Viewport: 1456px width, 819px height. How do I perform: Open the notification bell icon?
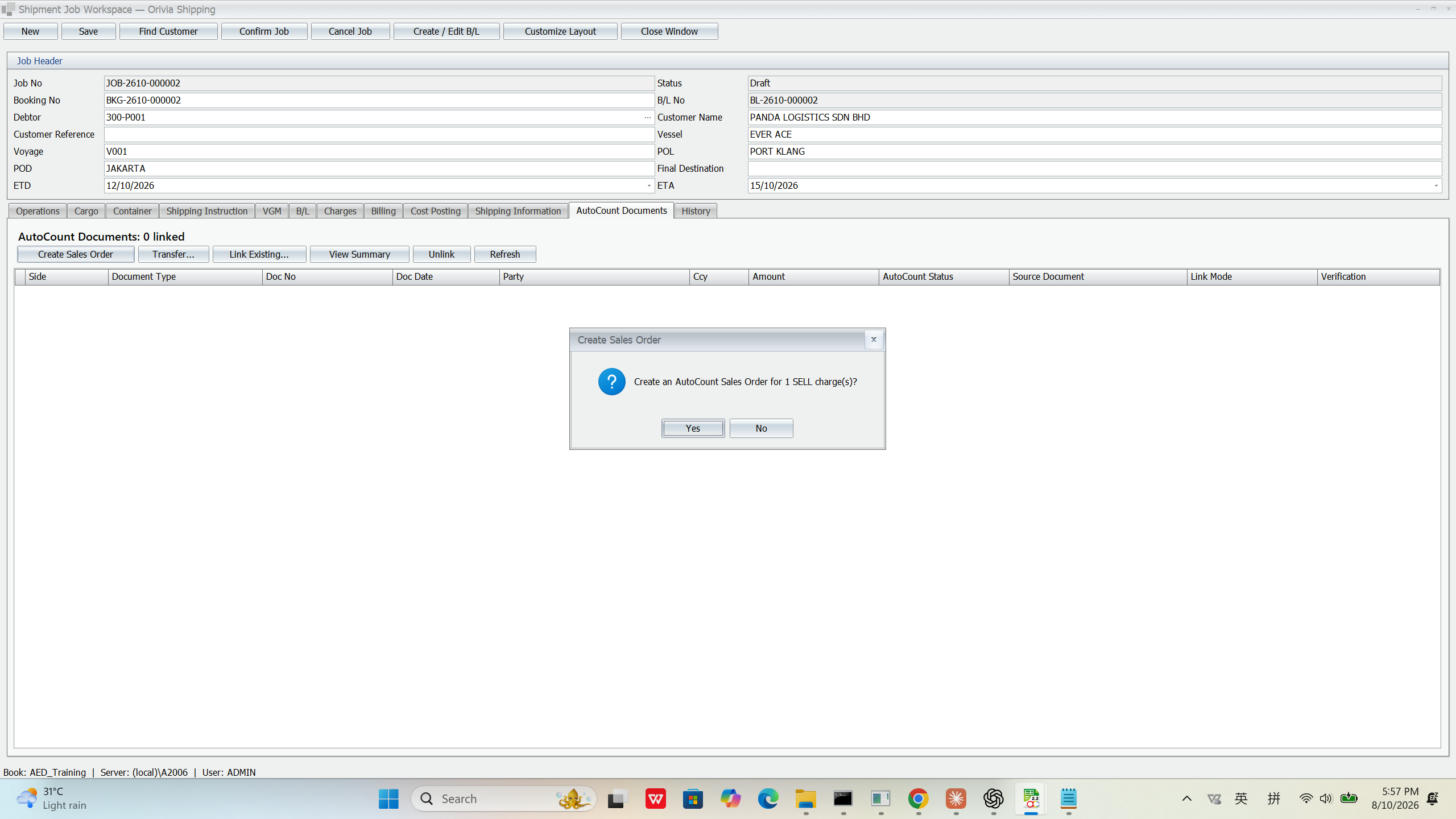point(1433,798)
